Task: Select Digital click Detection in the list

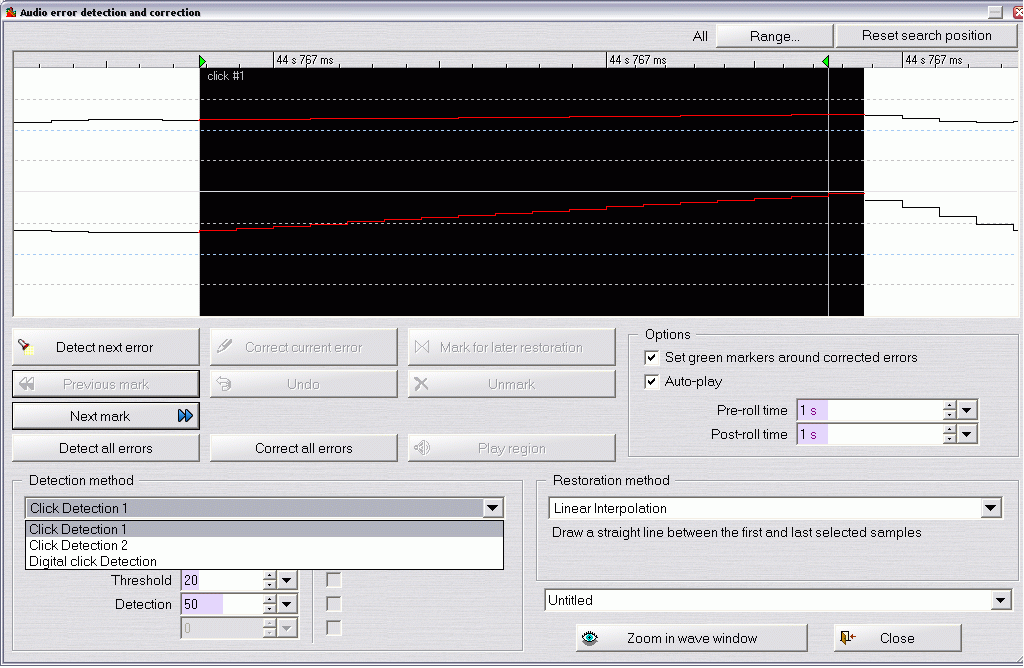Action: 264,562
